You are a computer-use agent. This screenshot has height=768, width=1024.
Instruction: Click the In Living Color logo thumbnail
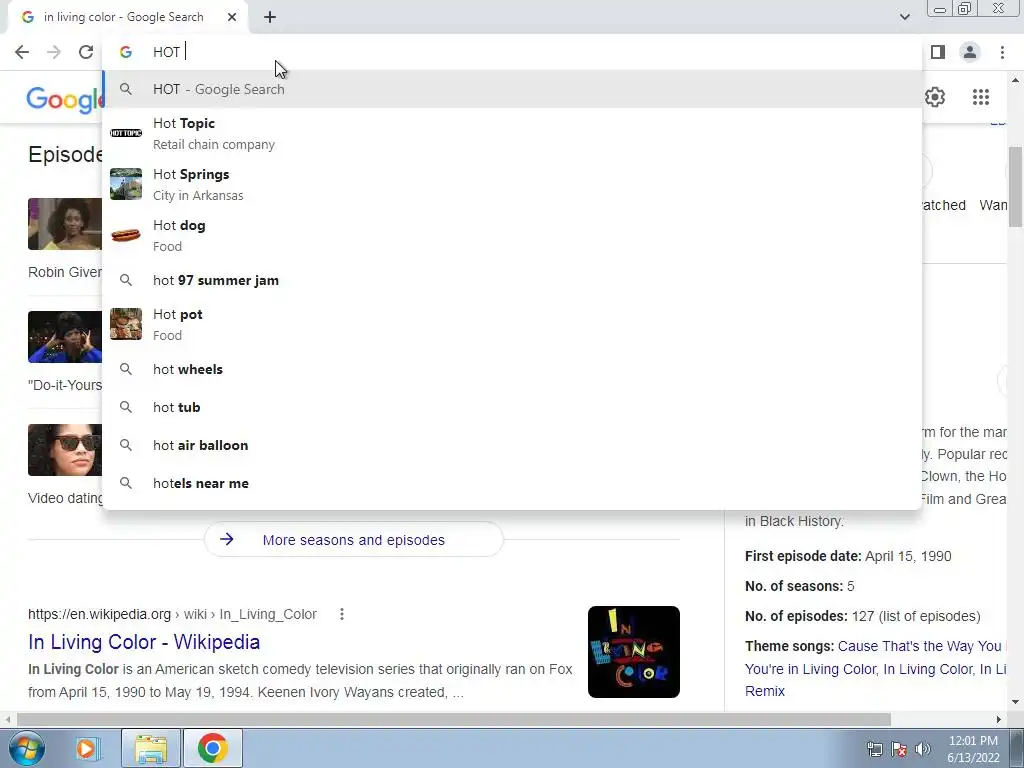tap(633, 652)
